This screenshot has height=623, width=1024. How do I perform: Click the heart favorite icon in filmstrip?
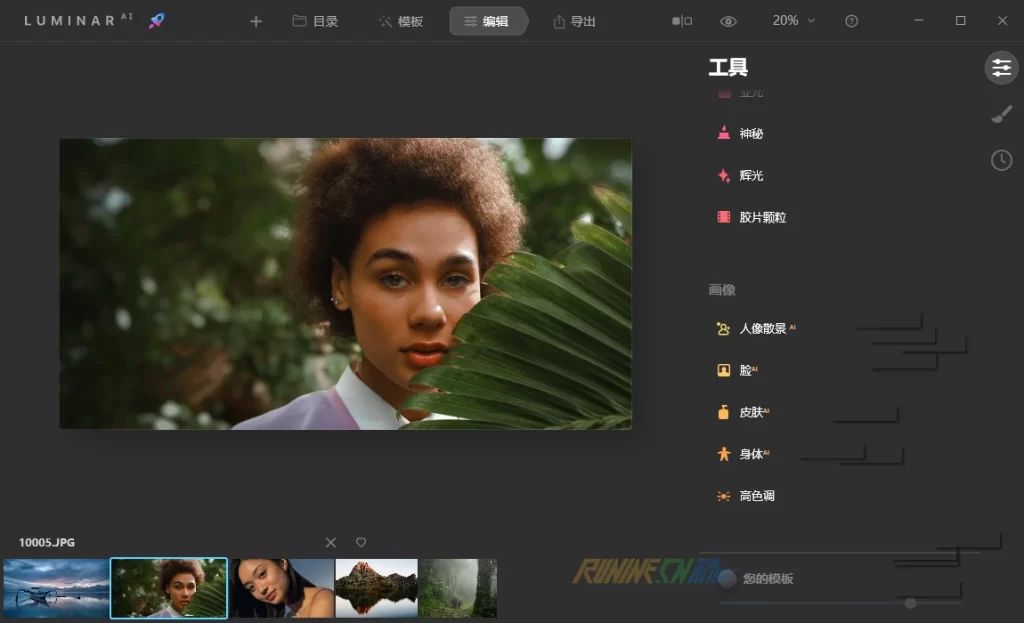click(361, 542)
